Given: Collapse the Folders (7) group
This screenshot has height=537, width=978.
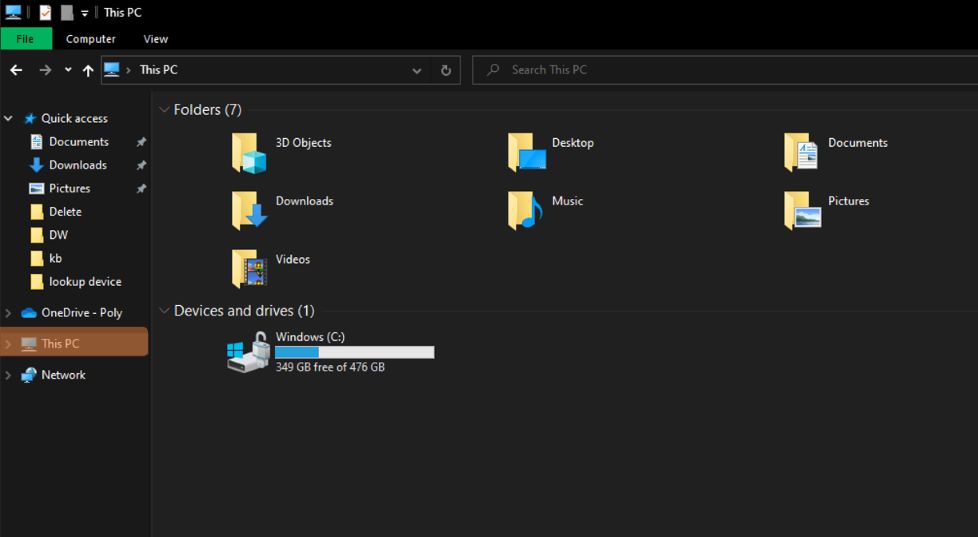Looking at the screenshot, I should (164, 110).
